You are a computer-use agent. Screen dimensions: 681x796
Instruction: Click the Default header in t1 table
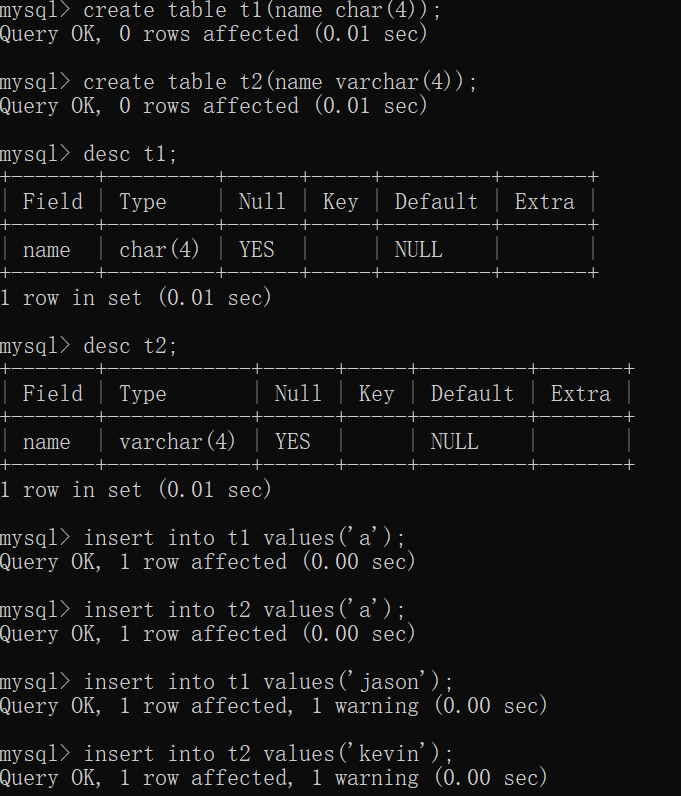coord(436,202)
